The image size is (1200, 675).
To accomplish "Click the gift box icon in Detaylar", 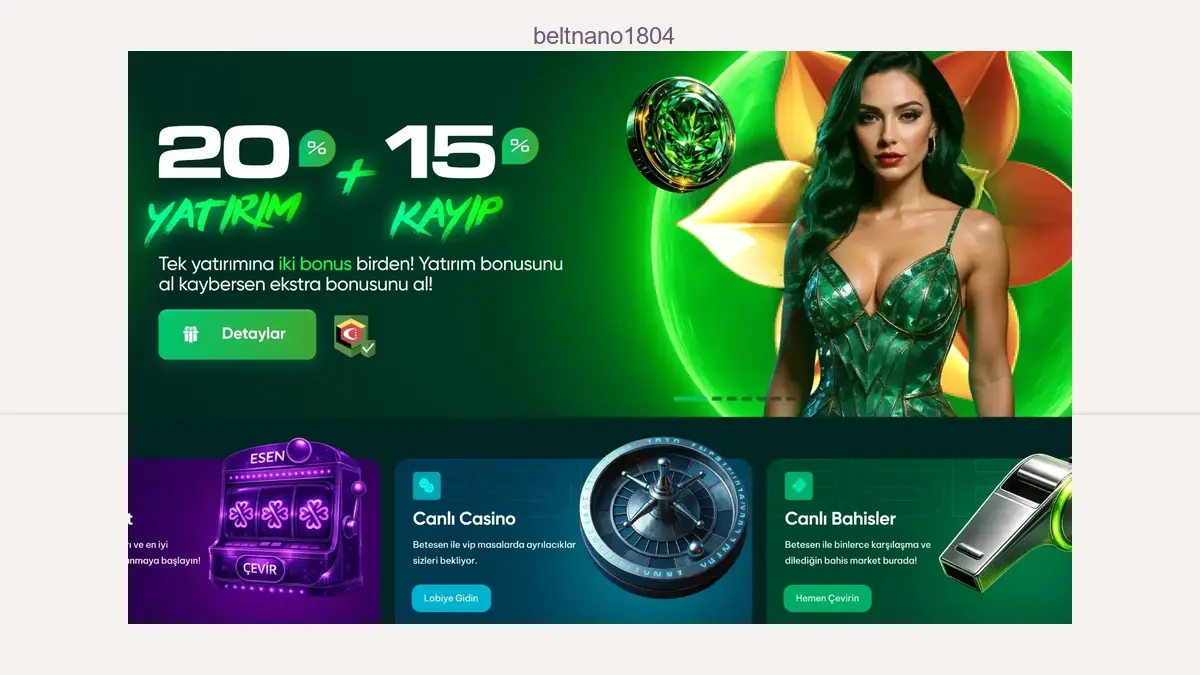I will pyautogui.click(x=191, y=334).
